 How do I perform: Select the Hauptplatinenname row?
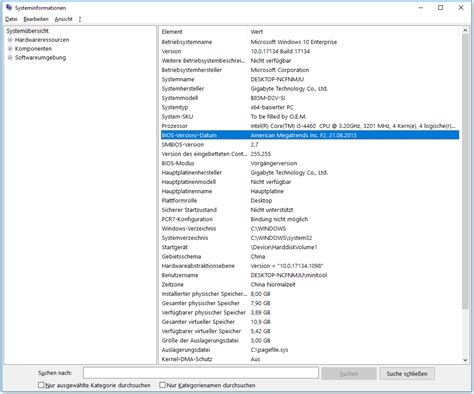(310, 191)
